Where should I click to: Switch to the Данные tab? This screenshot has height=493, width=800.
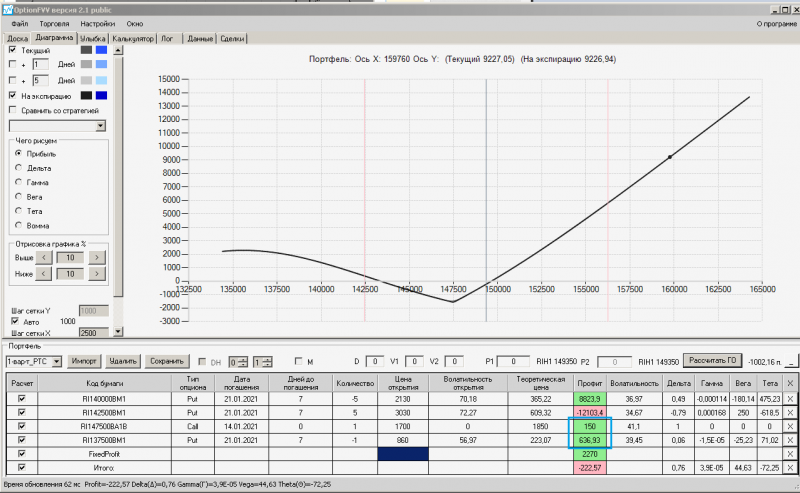(200, 38)
